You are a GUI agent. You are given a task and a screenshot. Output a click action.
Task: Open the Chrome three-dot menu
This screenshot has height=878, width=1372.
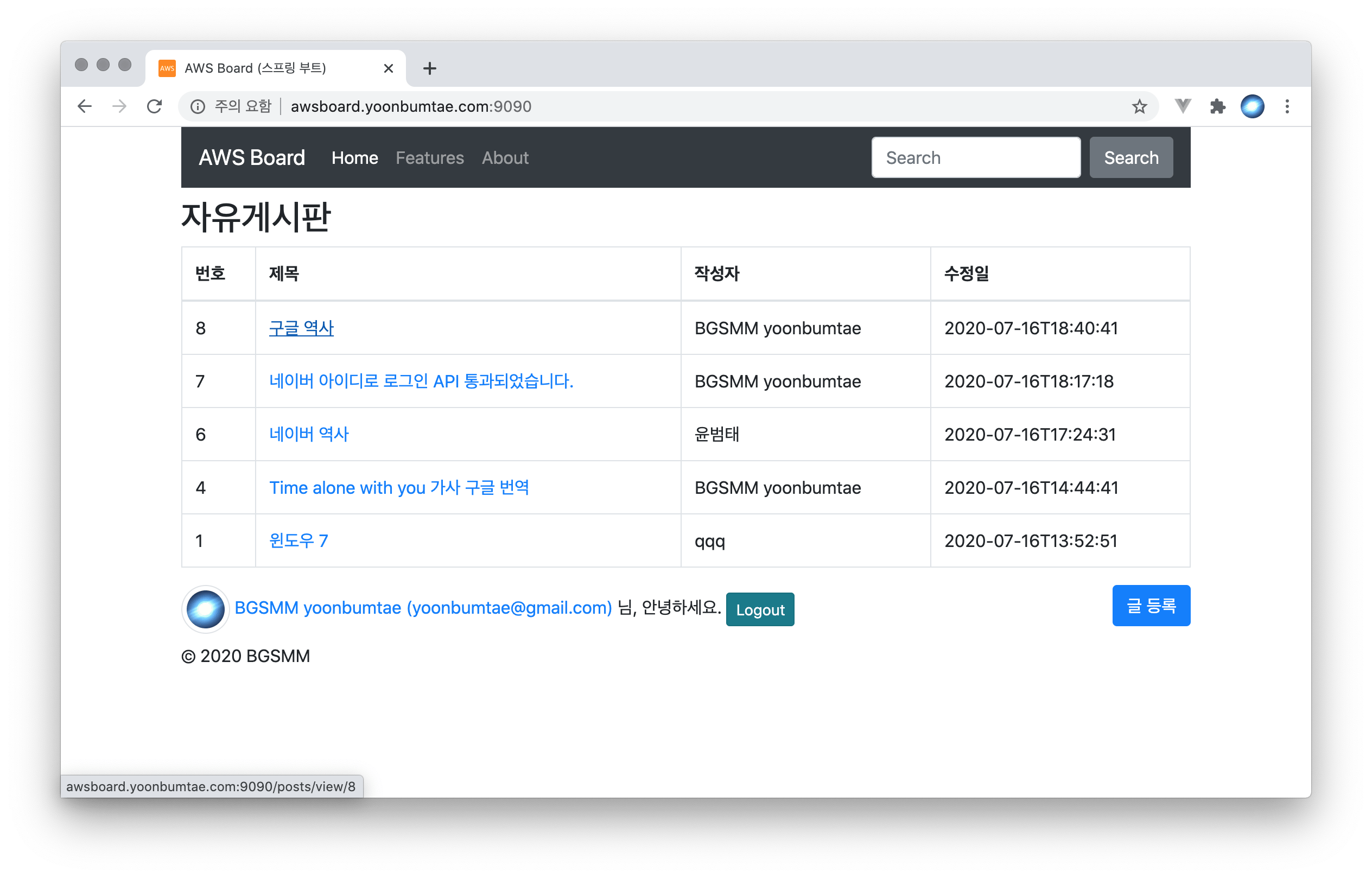(1287, 106)
